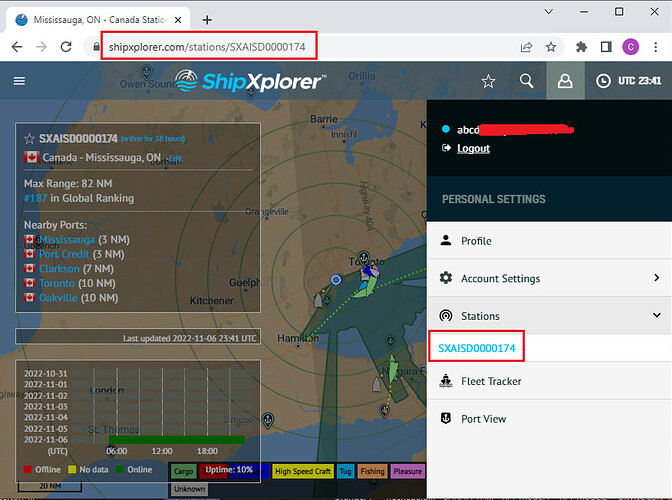Viewport: 672px width, 500px height.
Task: Click the Logout arrow icon
Action: [446, 148]
